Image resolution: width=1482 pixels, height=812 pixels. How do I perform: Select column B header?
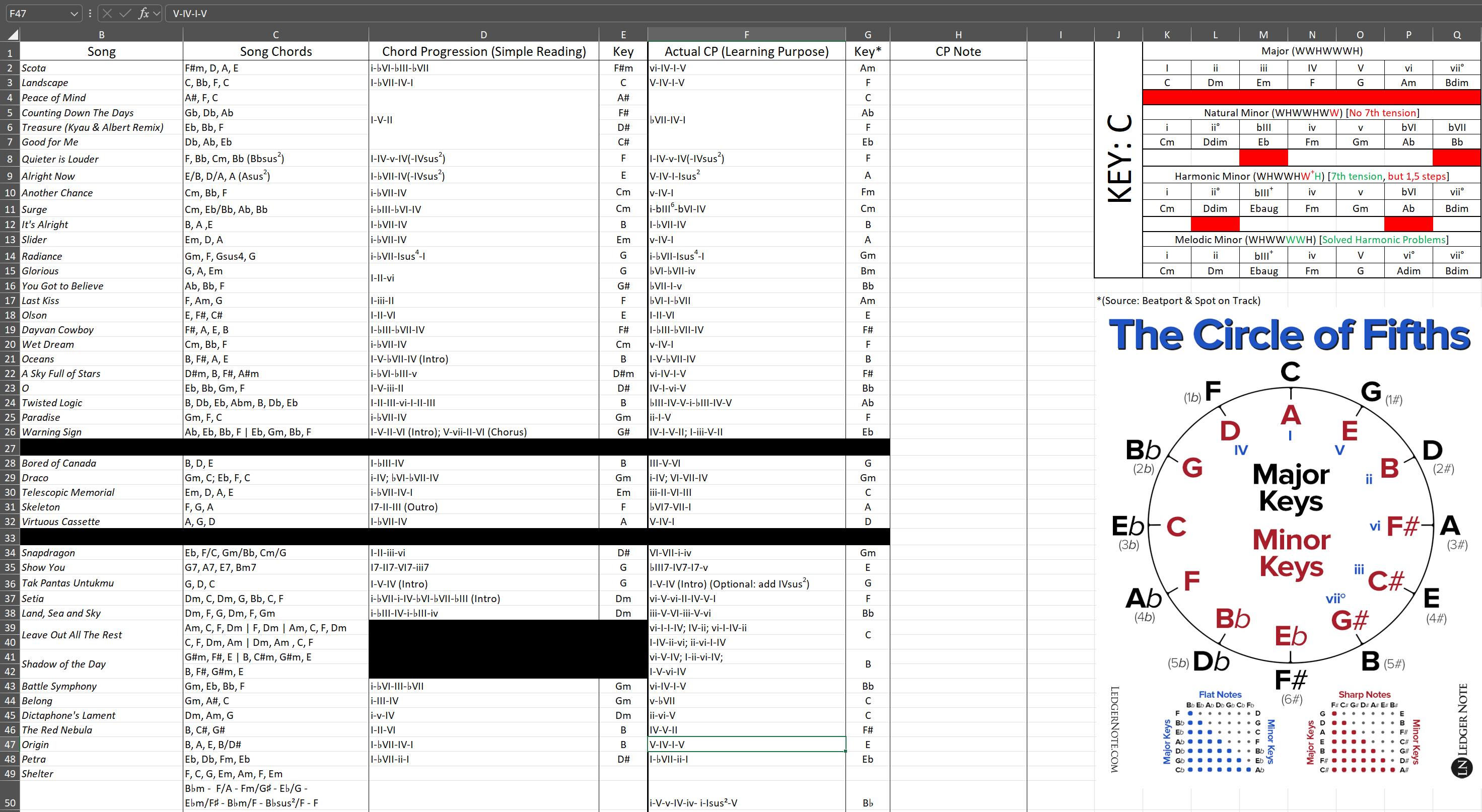(x=102, y=35)
